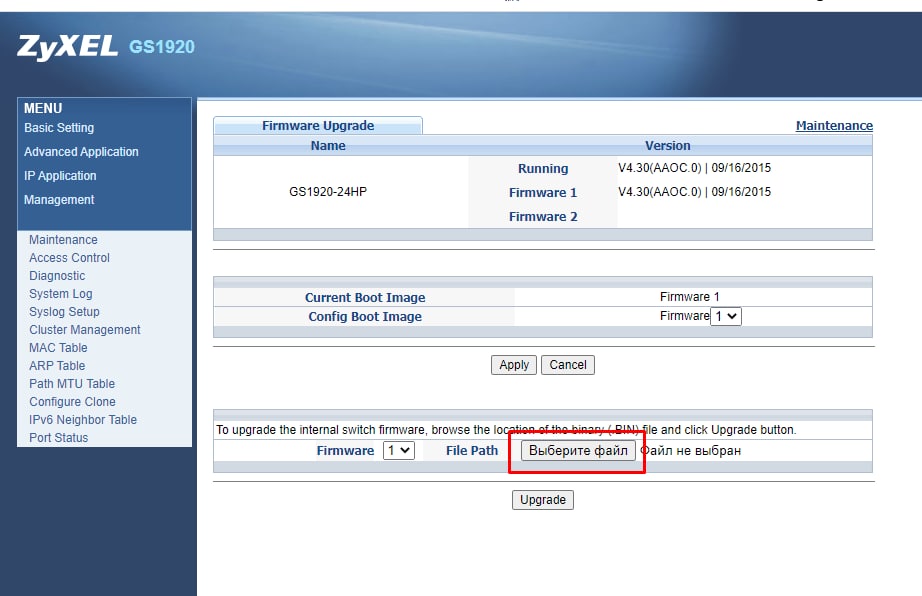Click the Upgrade button
Viewport: 922px width, 596px height.
(543, 500)
